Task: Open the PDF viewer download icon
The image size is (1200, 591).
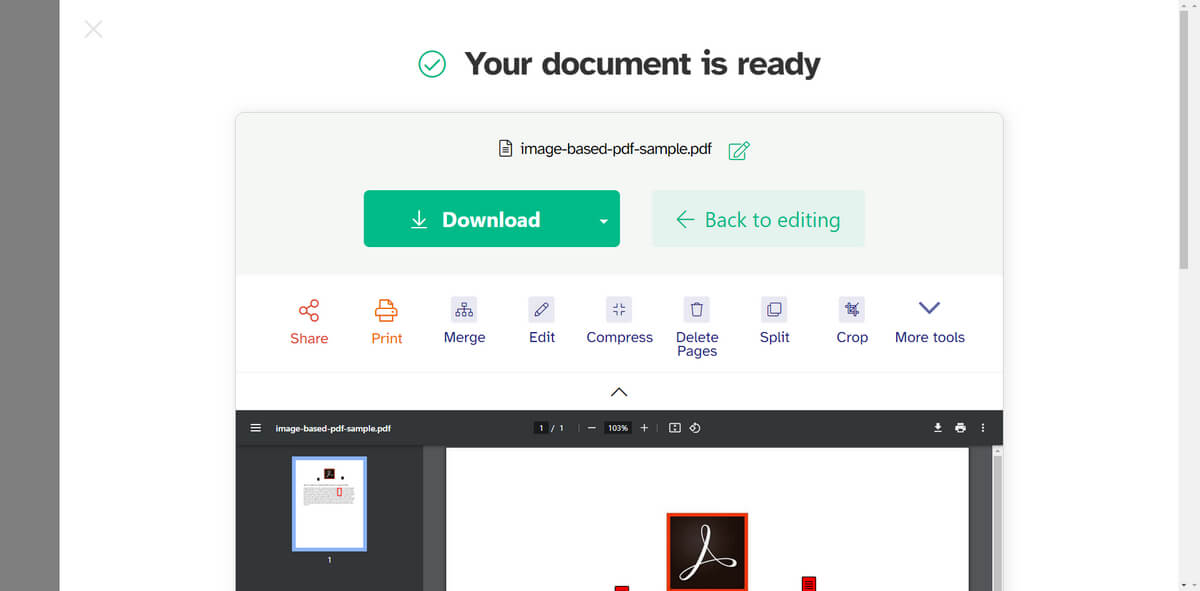Action: tap(937, 427)
